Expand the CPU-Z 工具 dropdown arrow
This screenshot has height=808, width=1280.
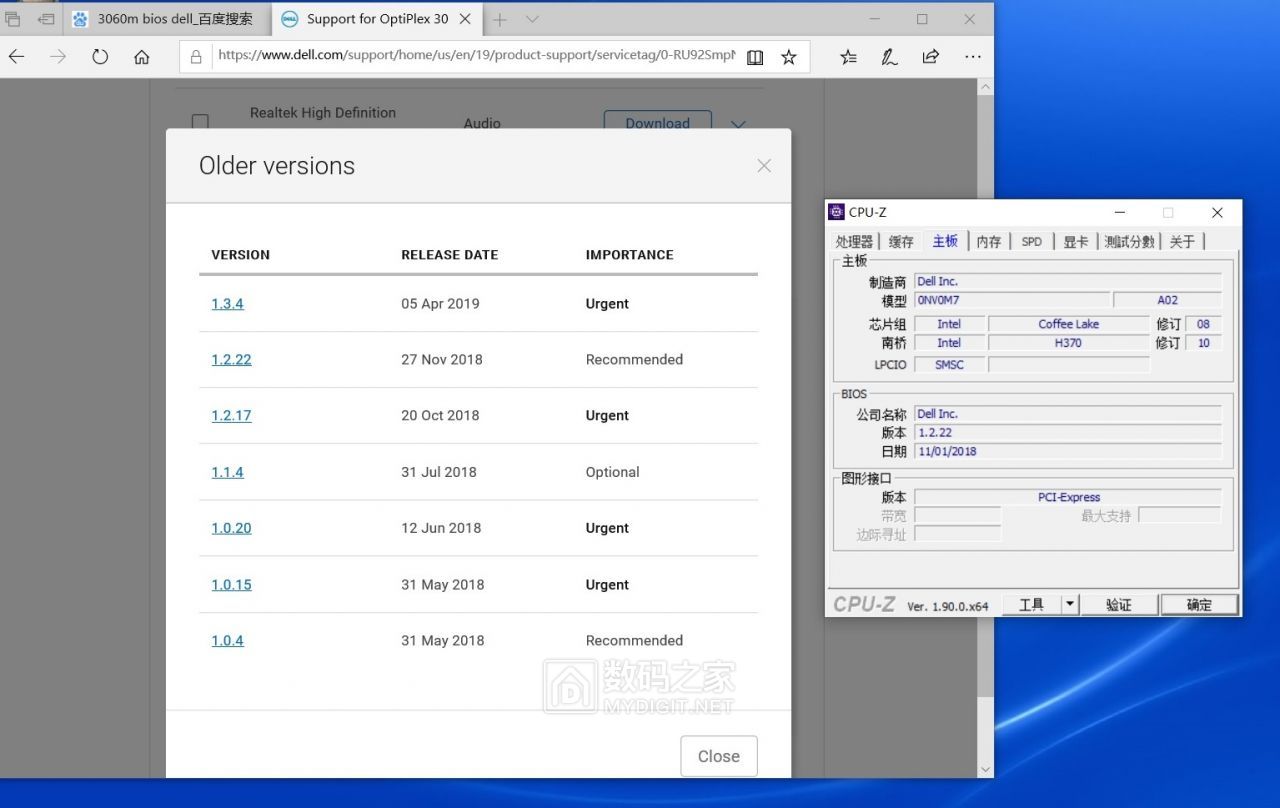click(x=1069, y=604)
